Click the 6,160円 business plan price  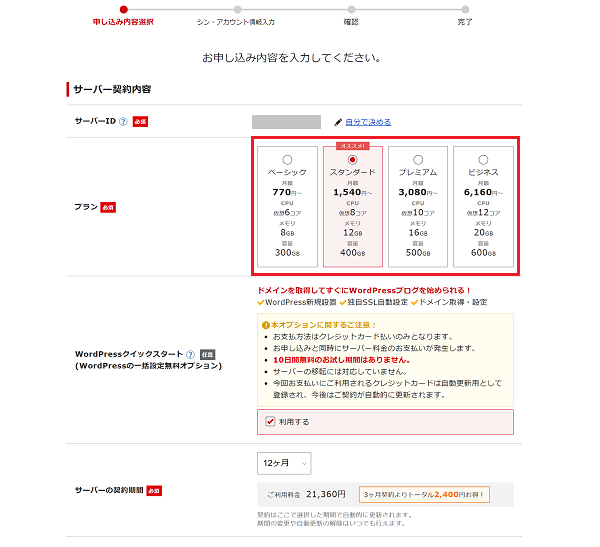483,192
